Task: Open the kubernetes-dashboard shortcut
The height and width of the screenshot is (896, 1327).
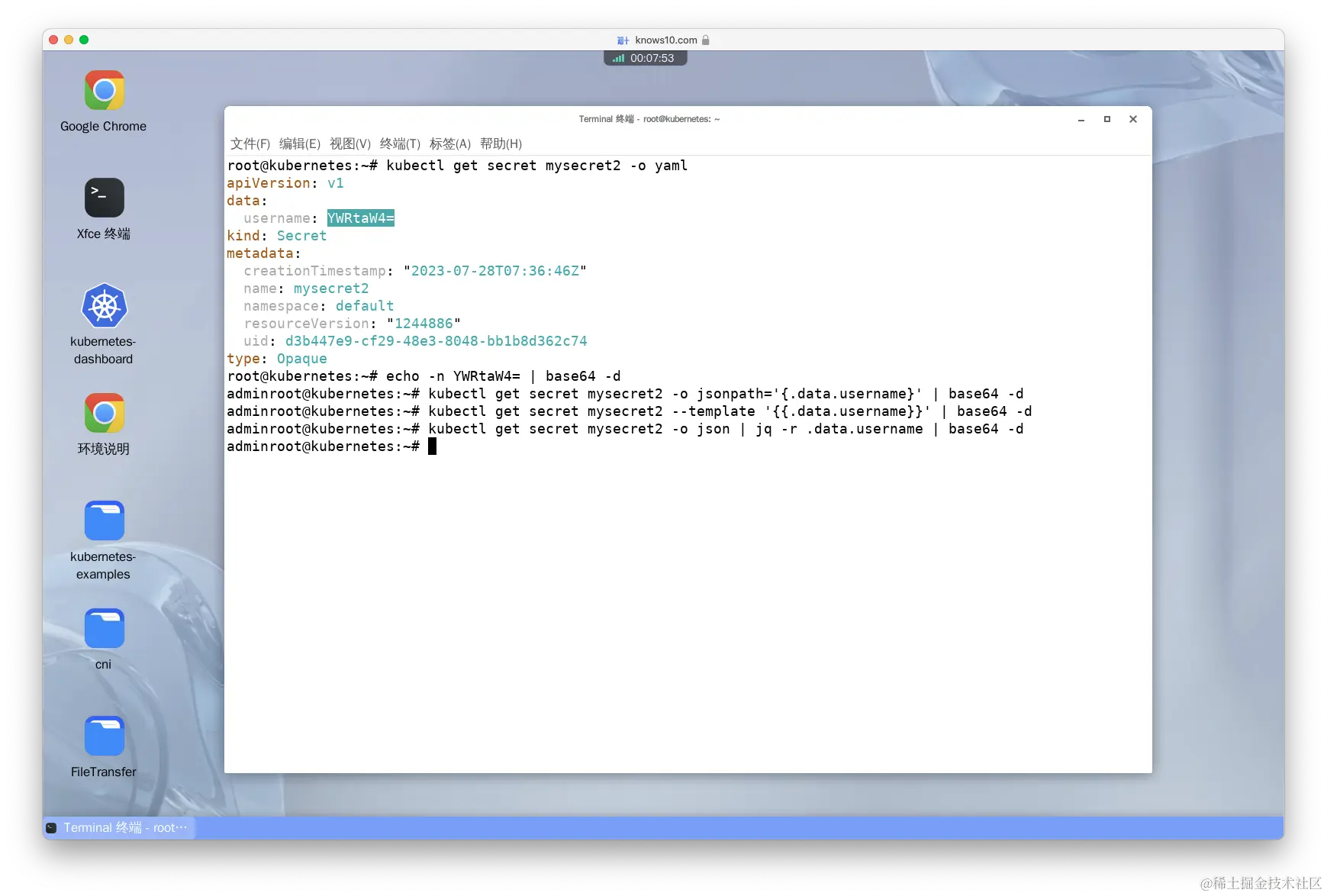Action: pos(103,305)
